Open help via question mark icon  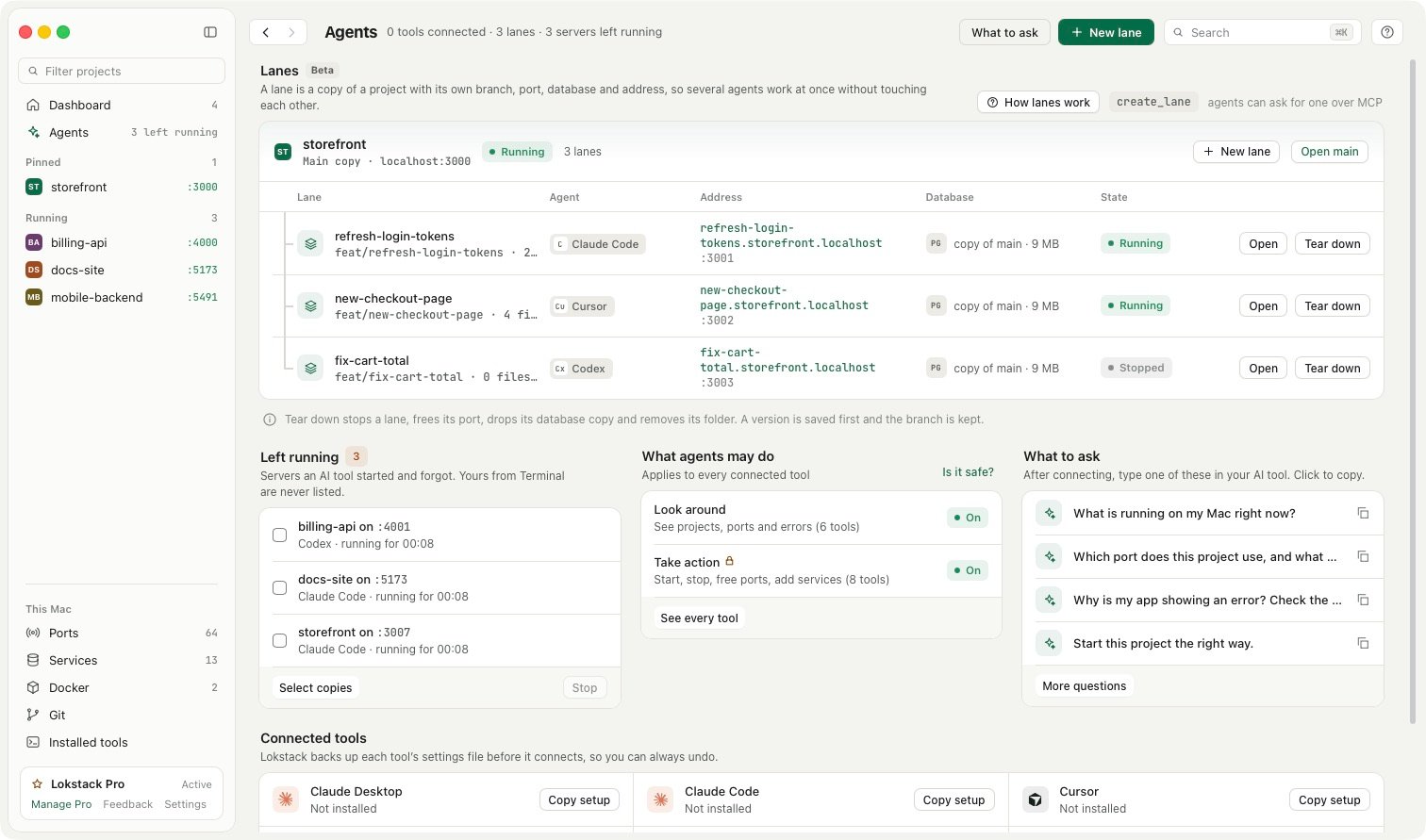point(1386,32)
